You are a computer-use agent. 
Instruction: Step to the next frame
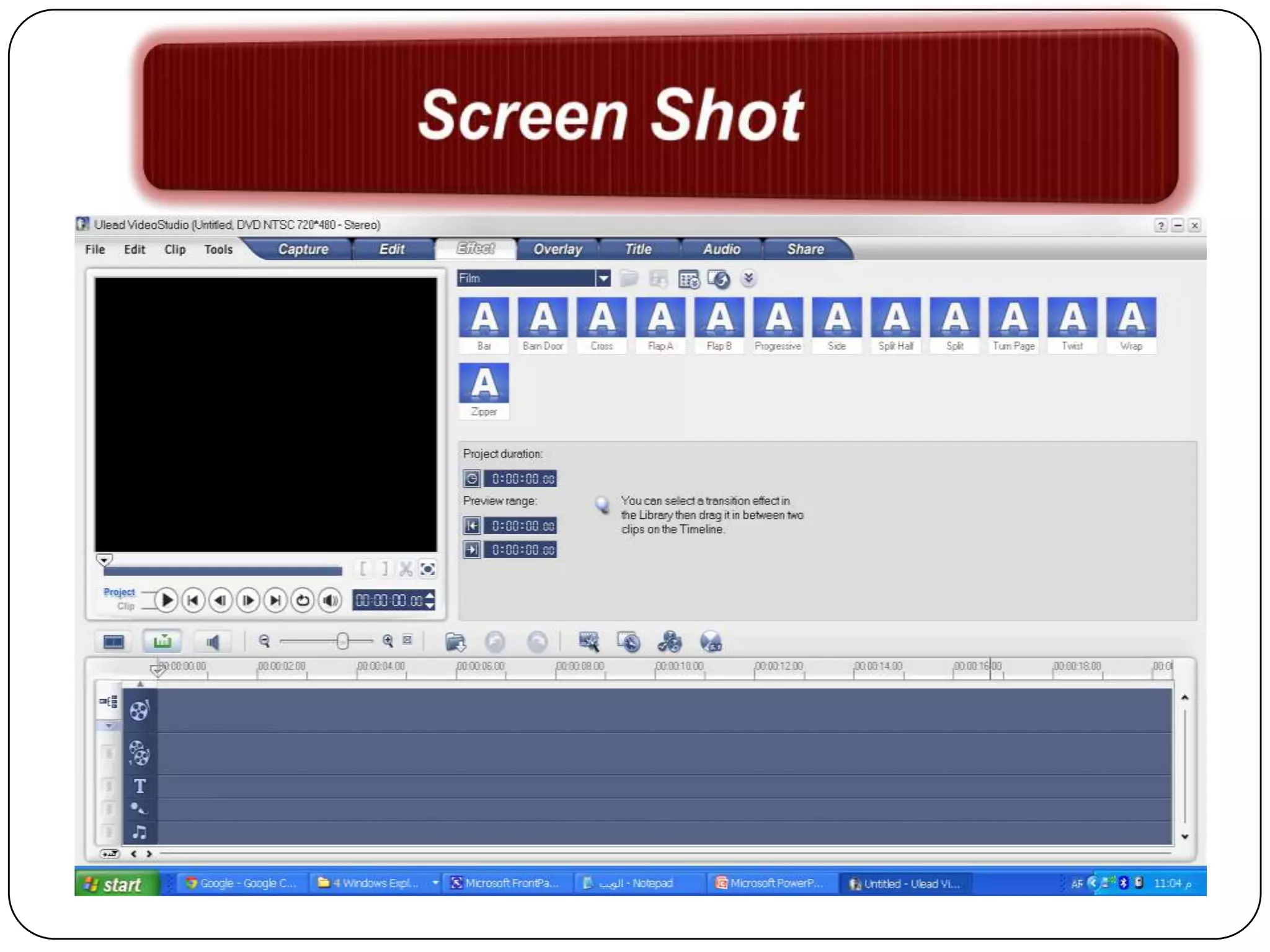pos(248,600)
